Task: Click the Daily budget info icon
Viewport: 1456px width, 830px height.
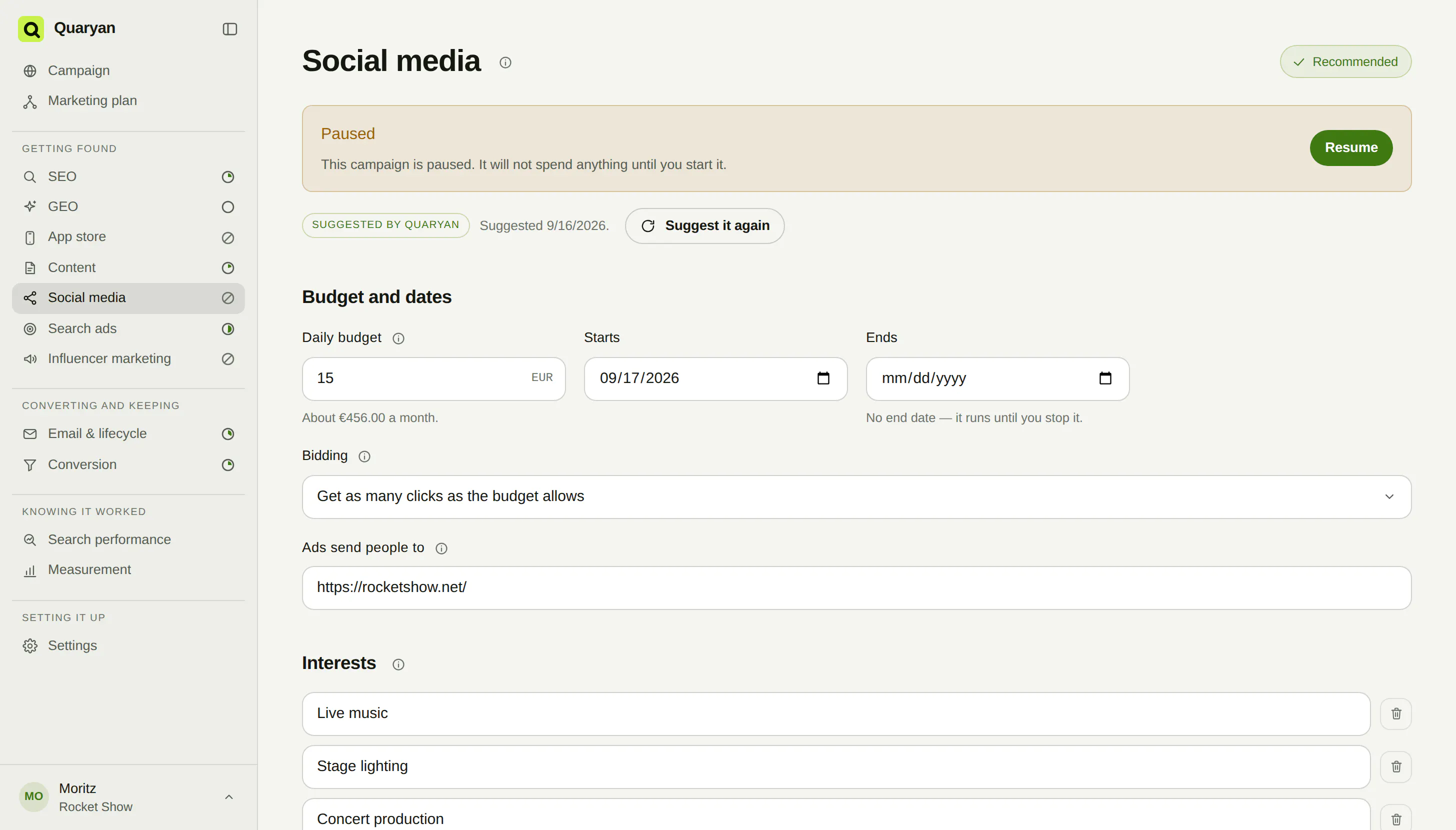Action: pyautogui.click(x=398, y=338)
